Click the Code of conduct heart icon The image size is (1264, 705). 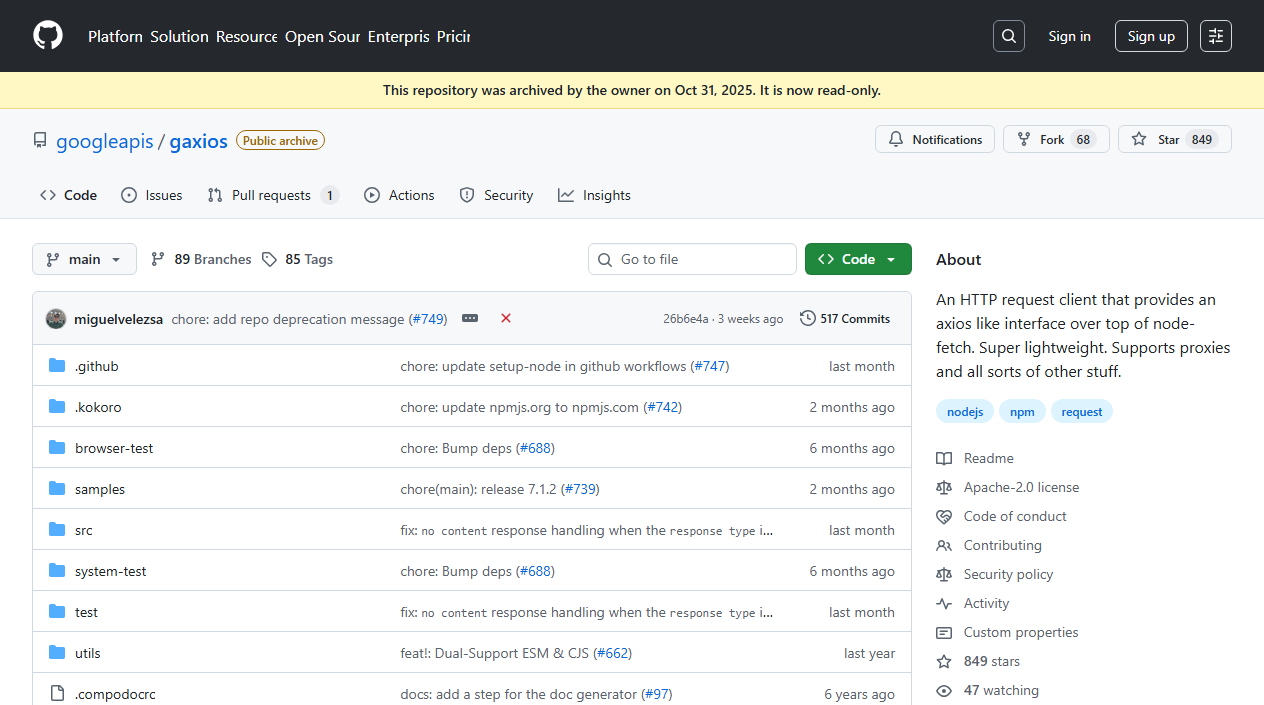pos(944,516)
